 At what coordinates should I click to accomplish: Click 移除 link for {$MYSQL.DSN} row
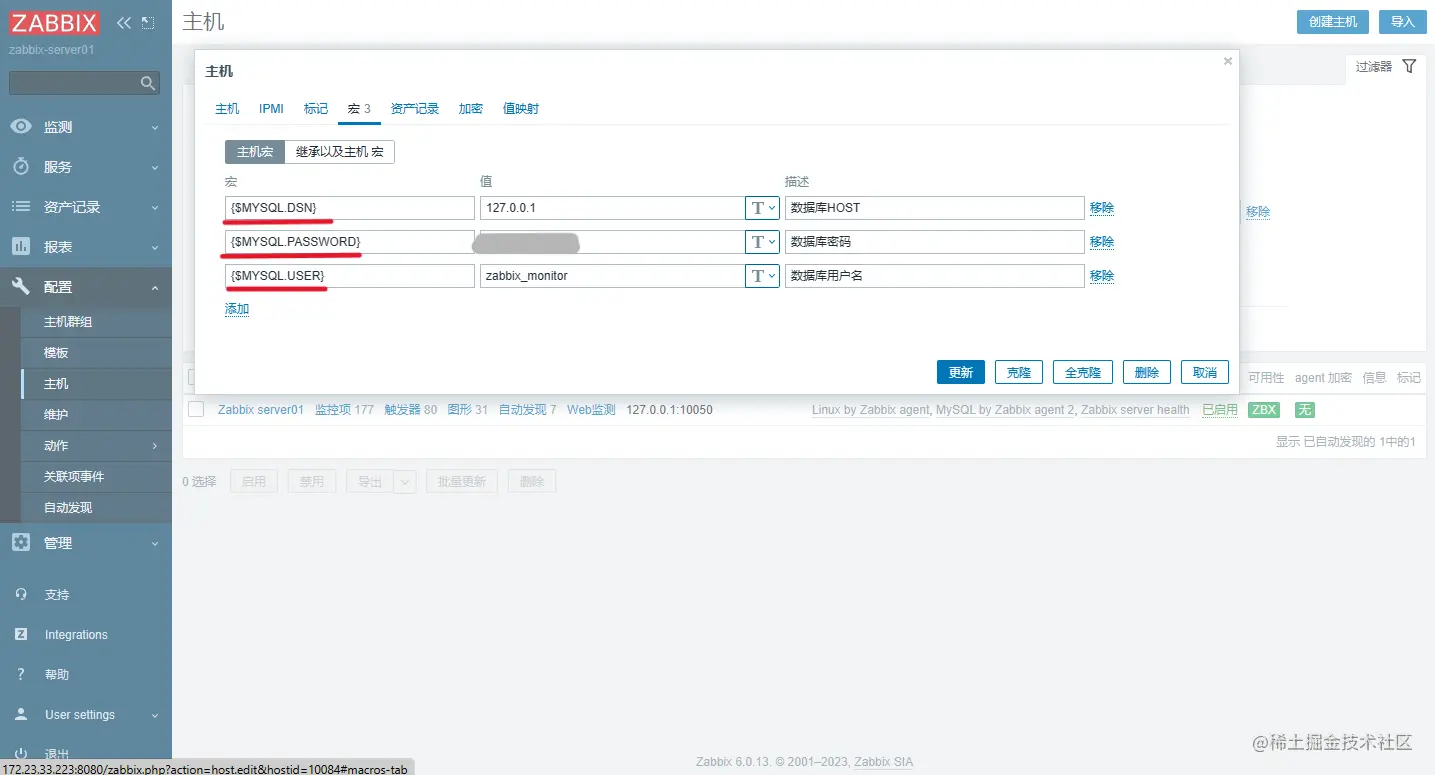1102,208
